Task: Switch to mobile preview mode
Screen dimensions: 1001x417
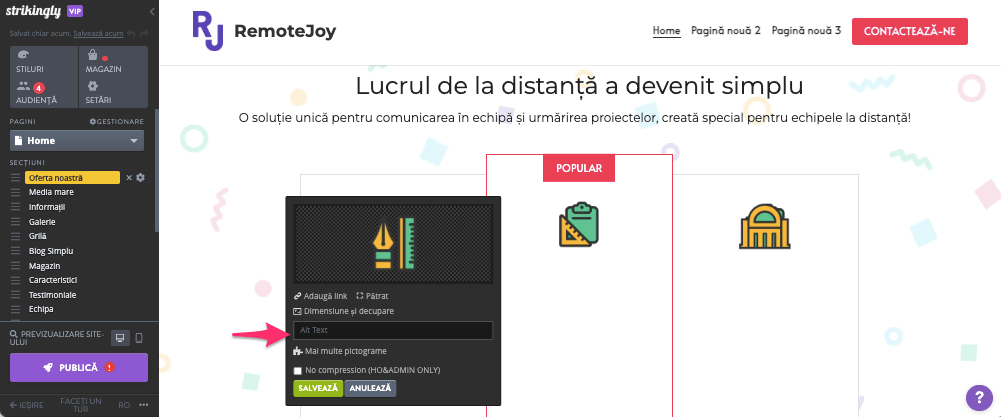Action: tap(139, 338)
